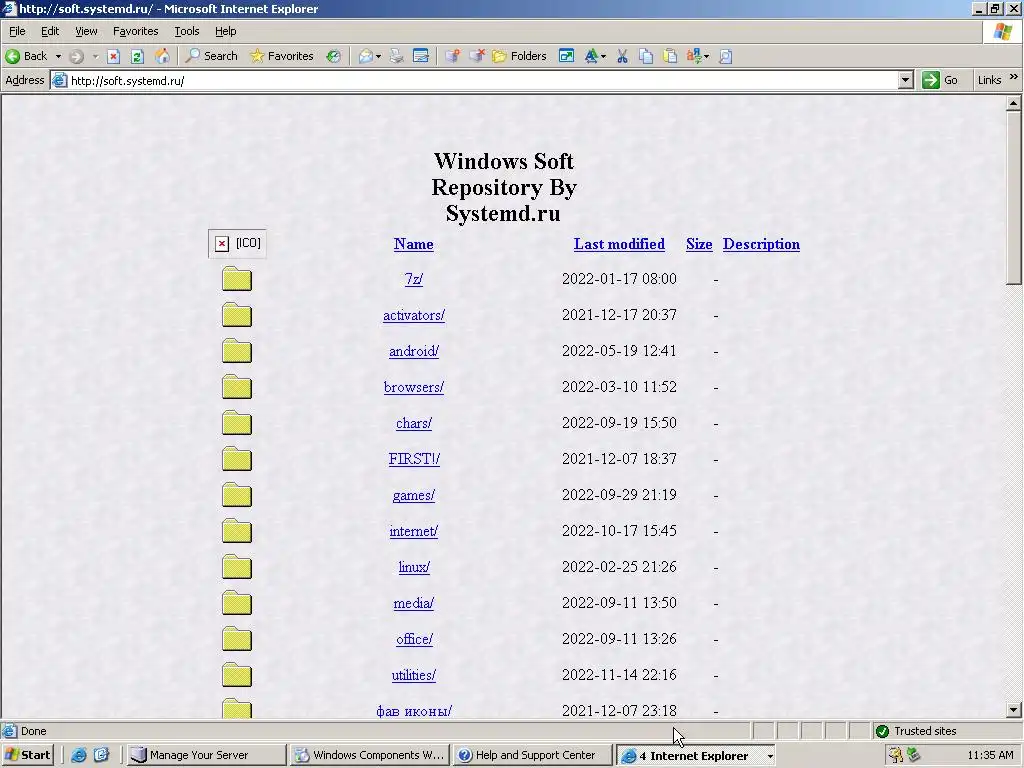Open the View menu

coord(86,31)
